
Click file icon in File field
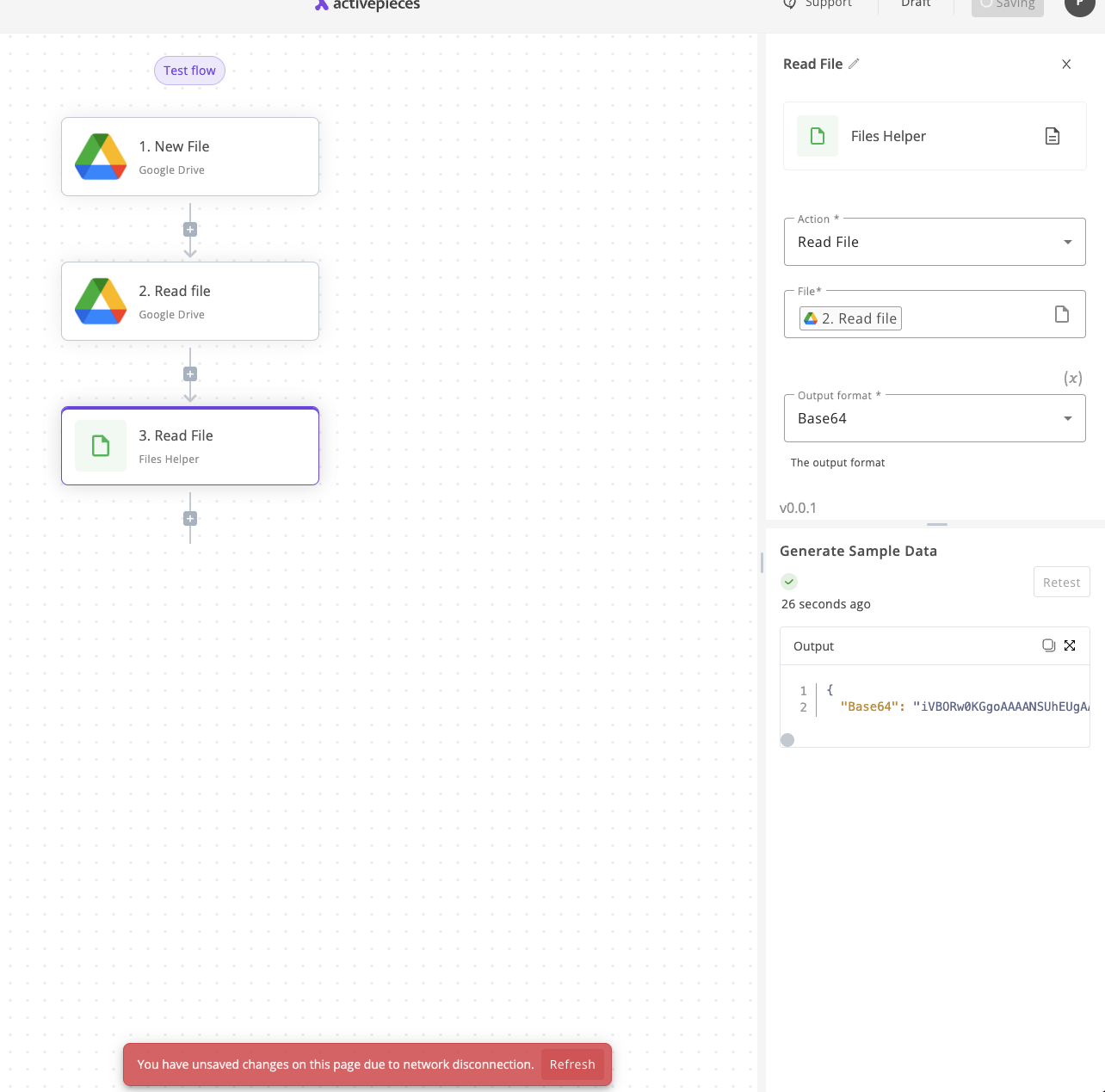point(1062,314)
